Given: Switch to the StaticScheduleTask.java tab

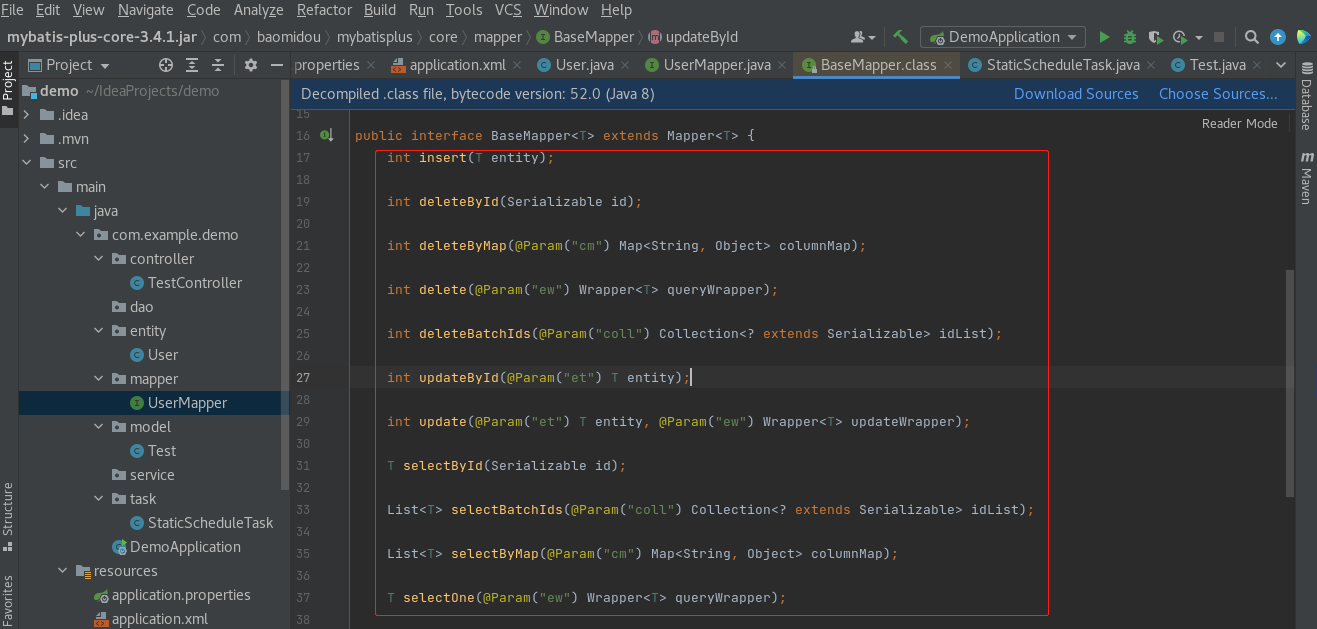Looking at the screenshot, I should pos(1063,65).
